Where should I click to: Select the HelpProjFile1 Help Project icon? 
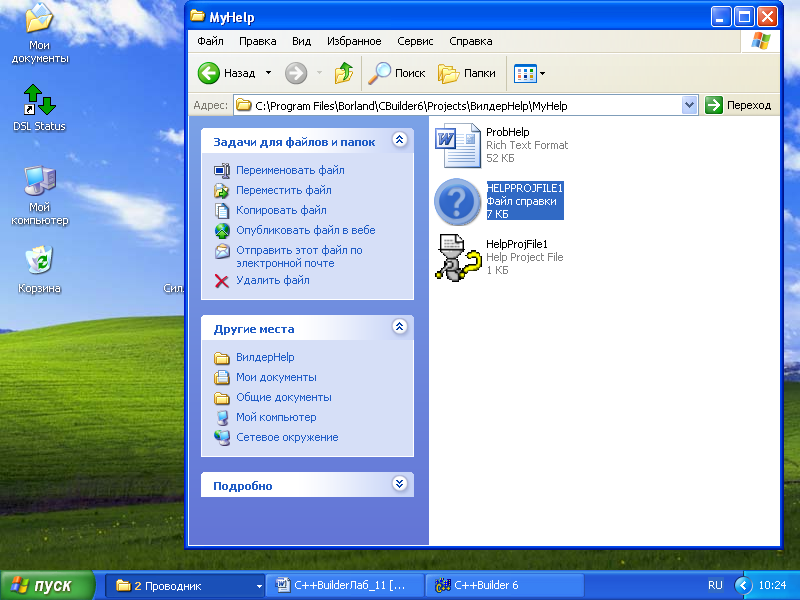(x=458, y=257)
